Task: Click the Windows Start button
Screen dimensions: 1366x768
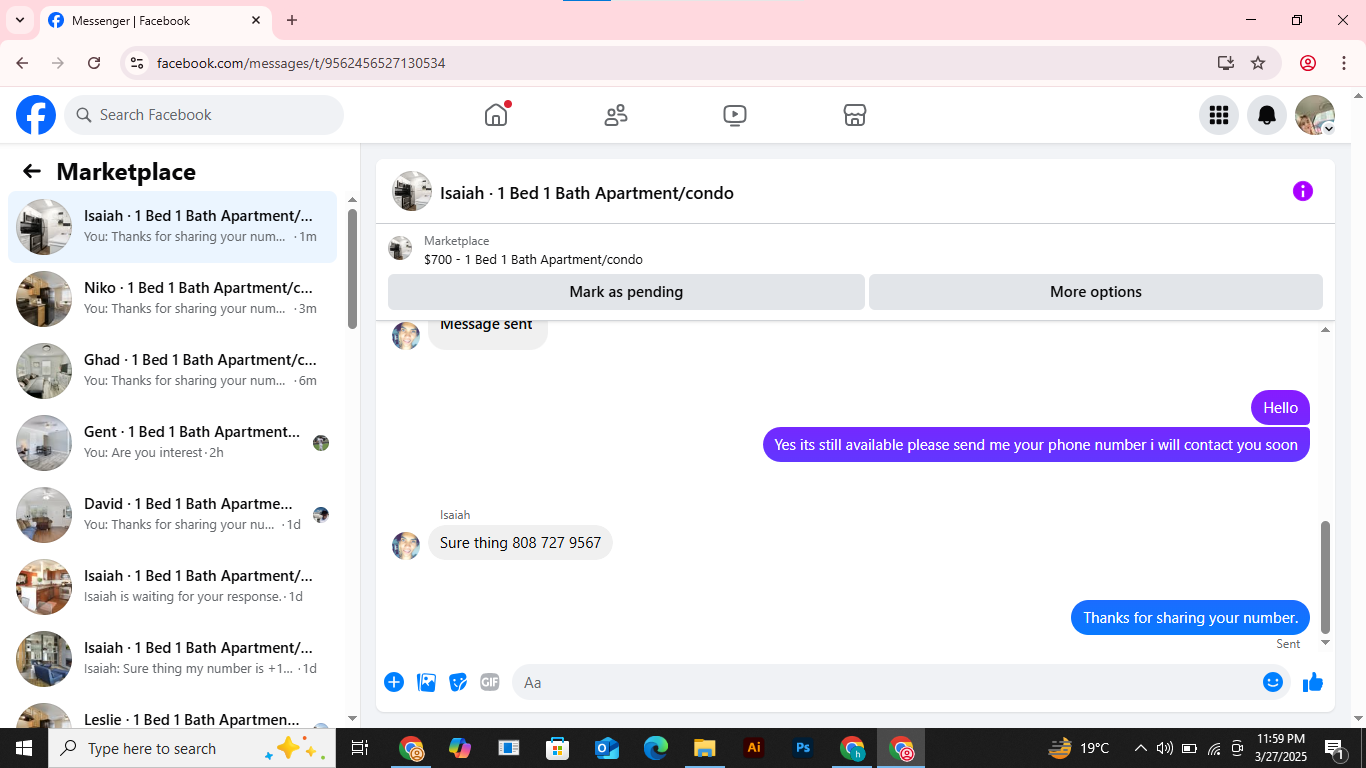Action: pyautogui.click(x=24, y=748)
